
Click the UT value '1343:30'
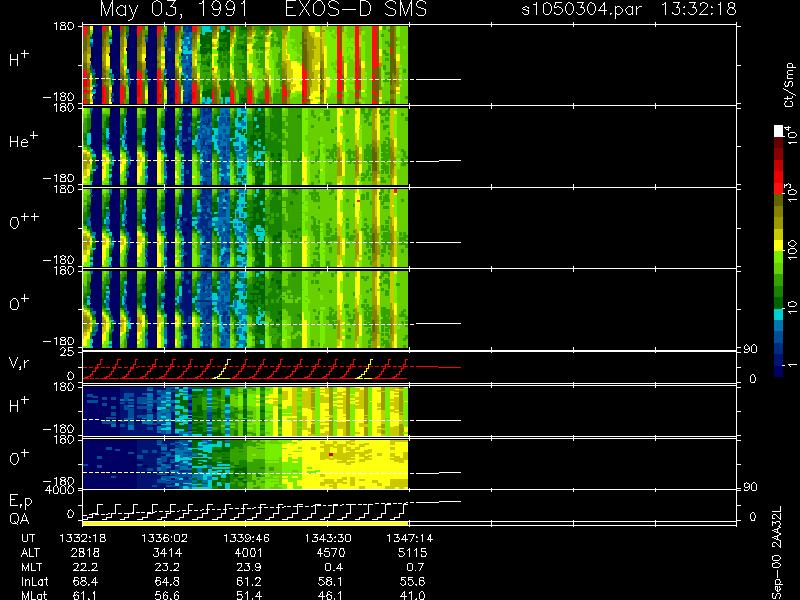[x=328, y=538]
